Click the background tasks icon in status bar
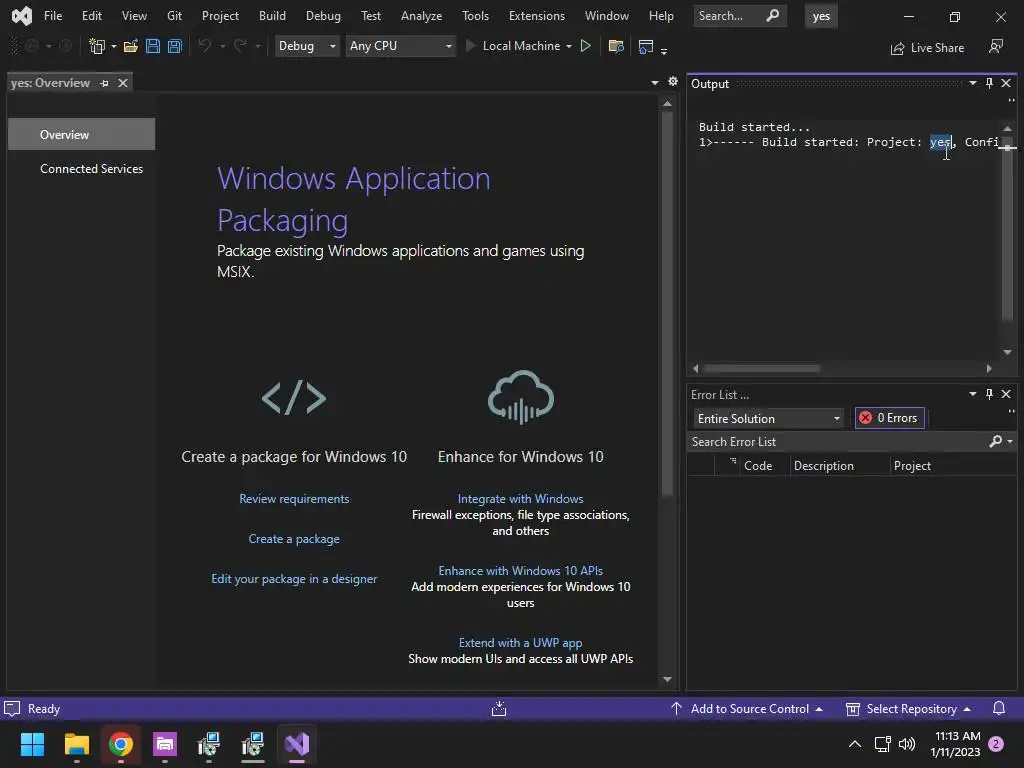 point(499,709)
